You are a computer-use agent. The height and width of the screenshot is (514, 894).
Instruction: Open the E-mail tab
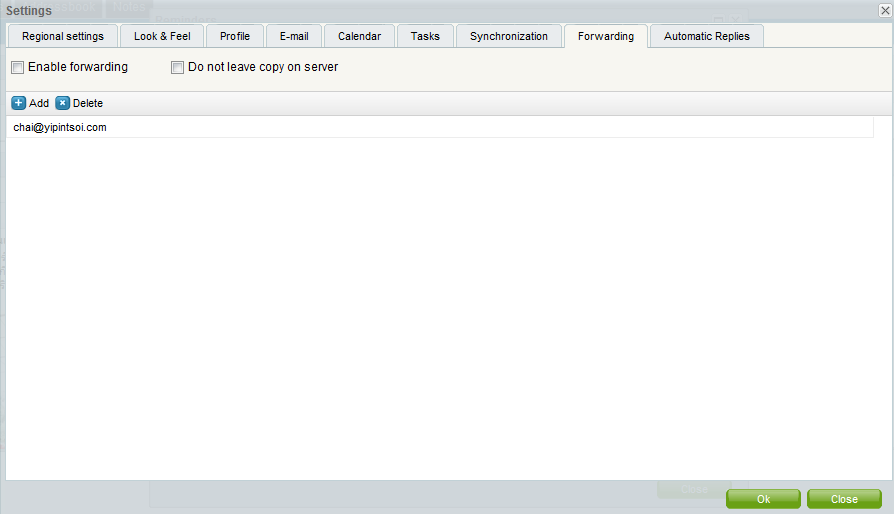click(294, 36)
